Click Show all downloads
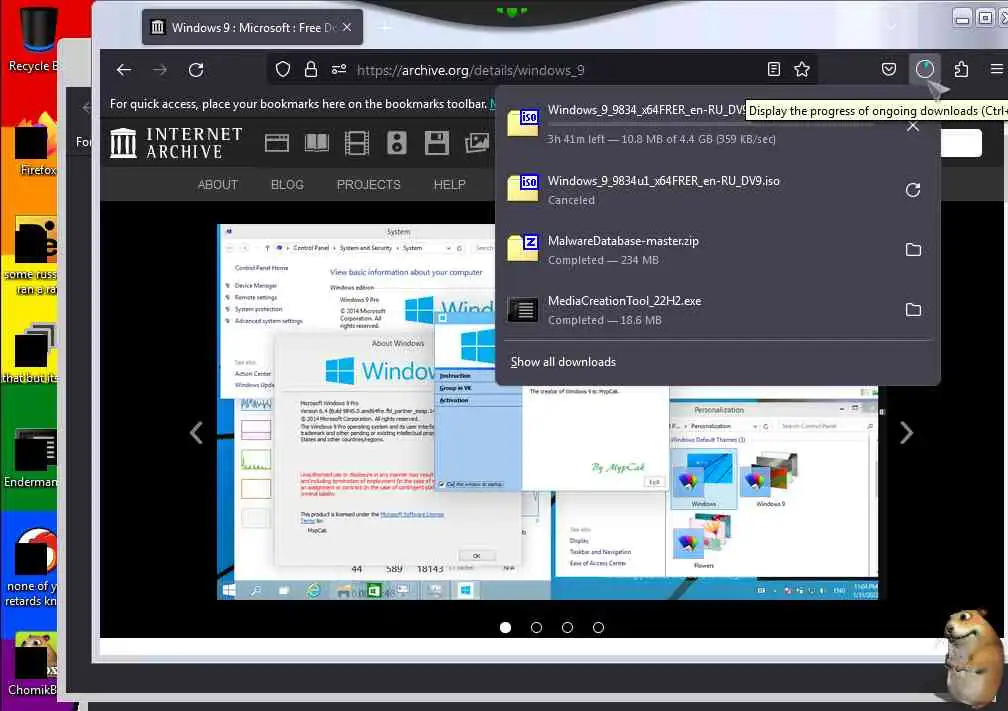Screen dimensions: 1008x711 (563, 362)
